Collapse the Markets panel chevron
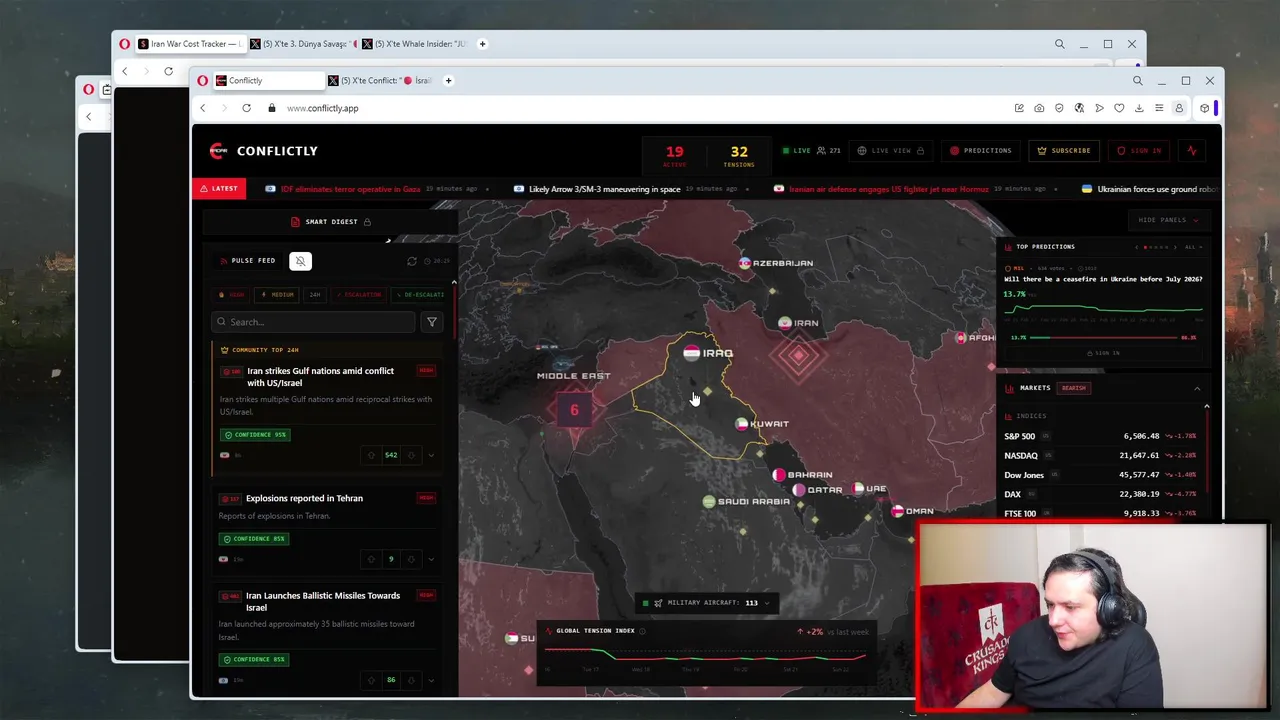Viewport: 1280px width, 720px height. click(x=1197, y=388)
